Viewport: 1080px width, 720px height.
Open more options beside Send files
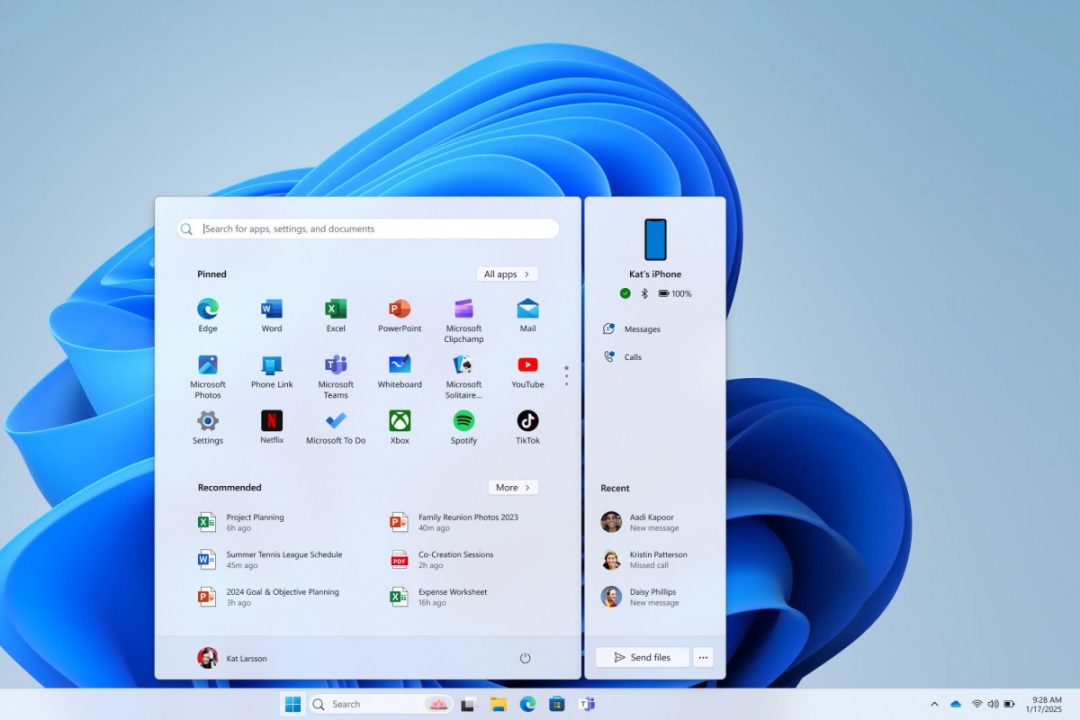pos(703,657)
